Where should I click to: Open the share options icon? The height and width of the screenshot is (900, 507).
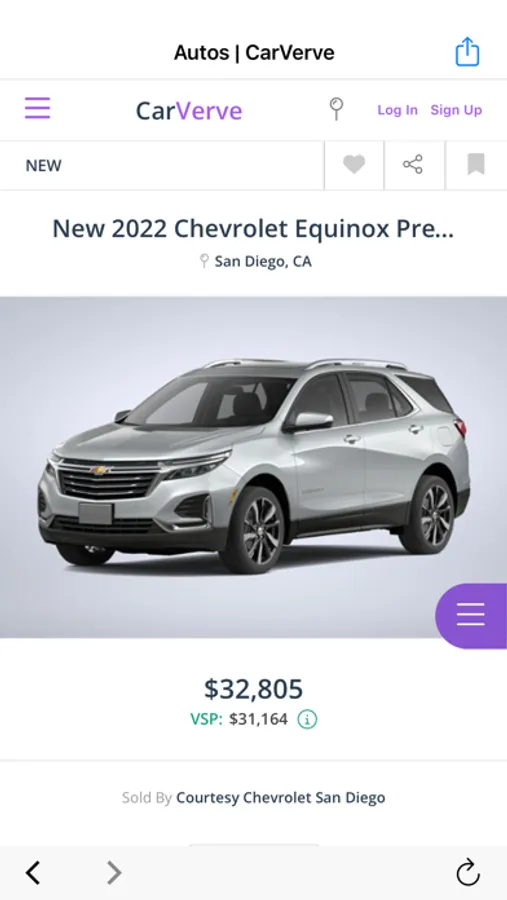click(413, 165)
